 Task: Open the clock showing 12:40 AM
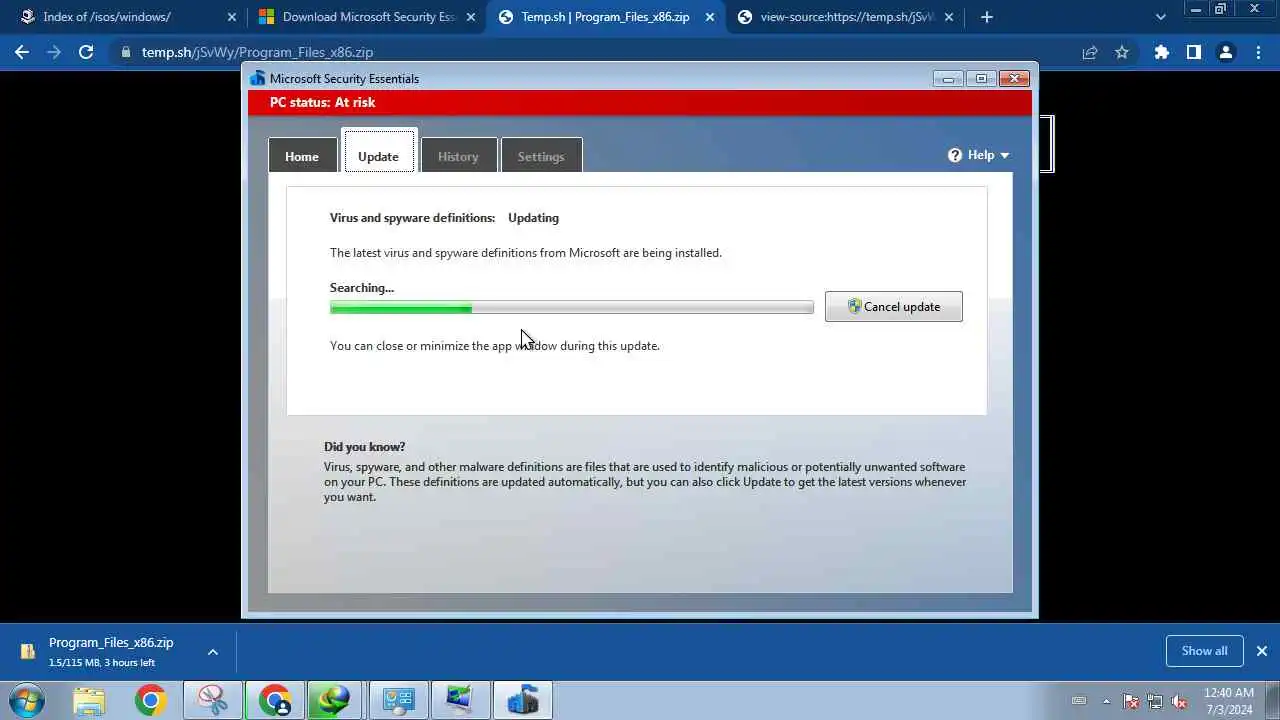(1229, 701)
